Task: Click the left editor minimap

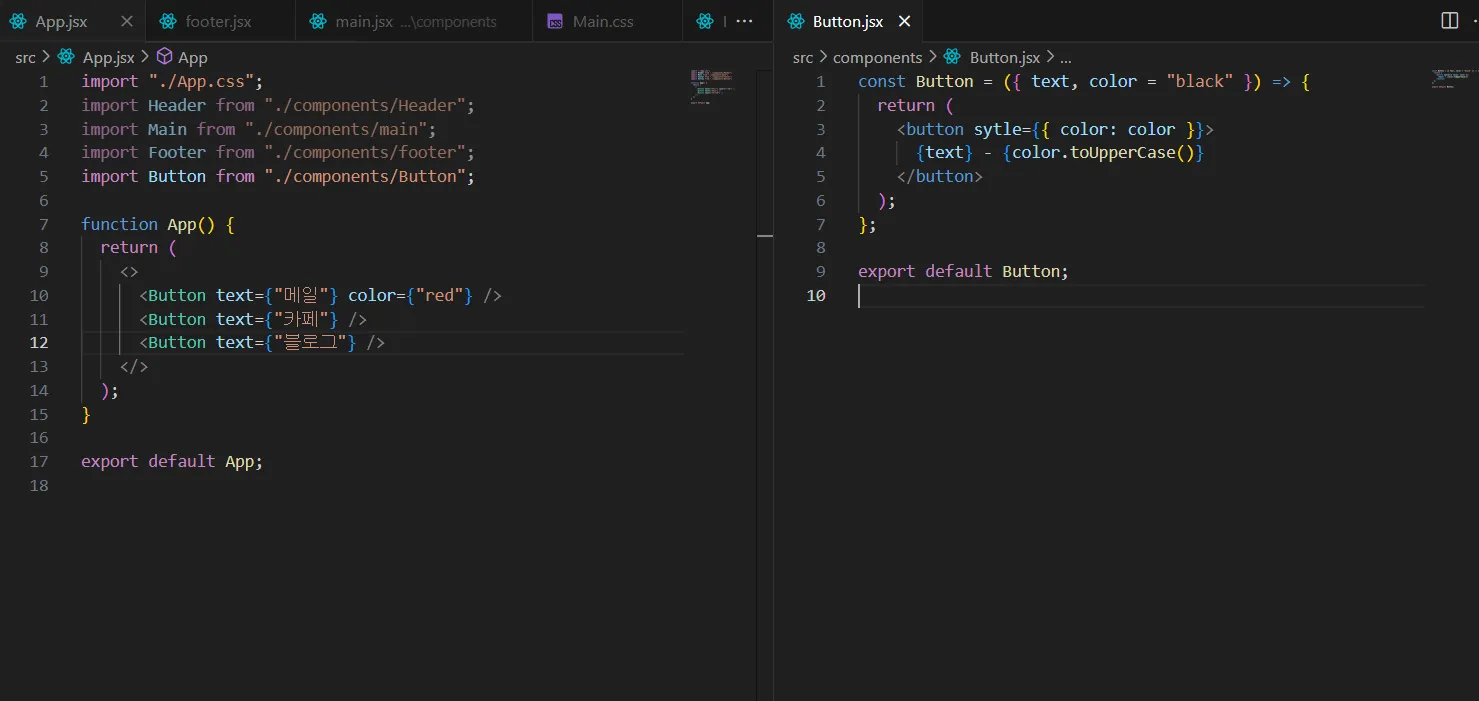Action: click(712, 86)
